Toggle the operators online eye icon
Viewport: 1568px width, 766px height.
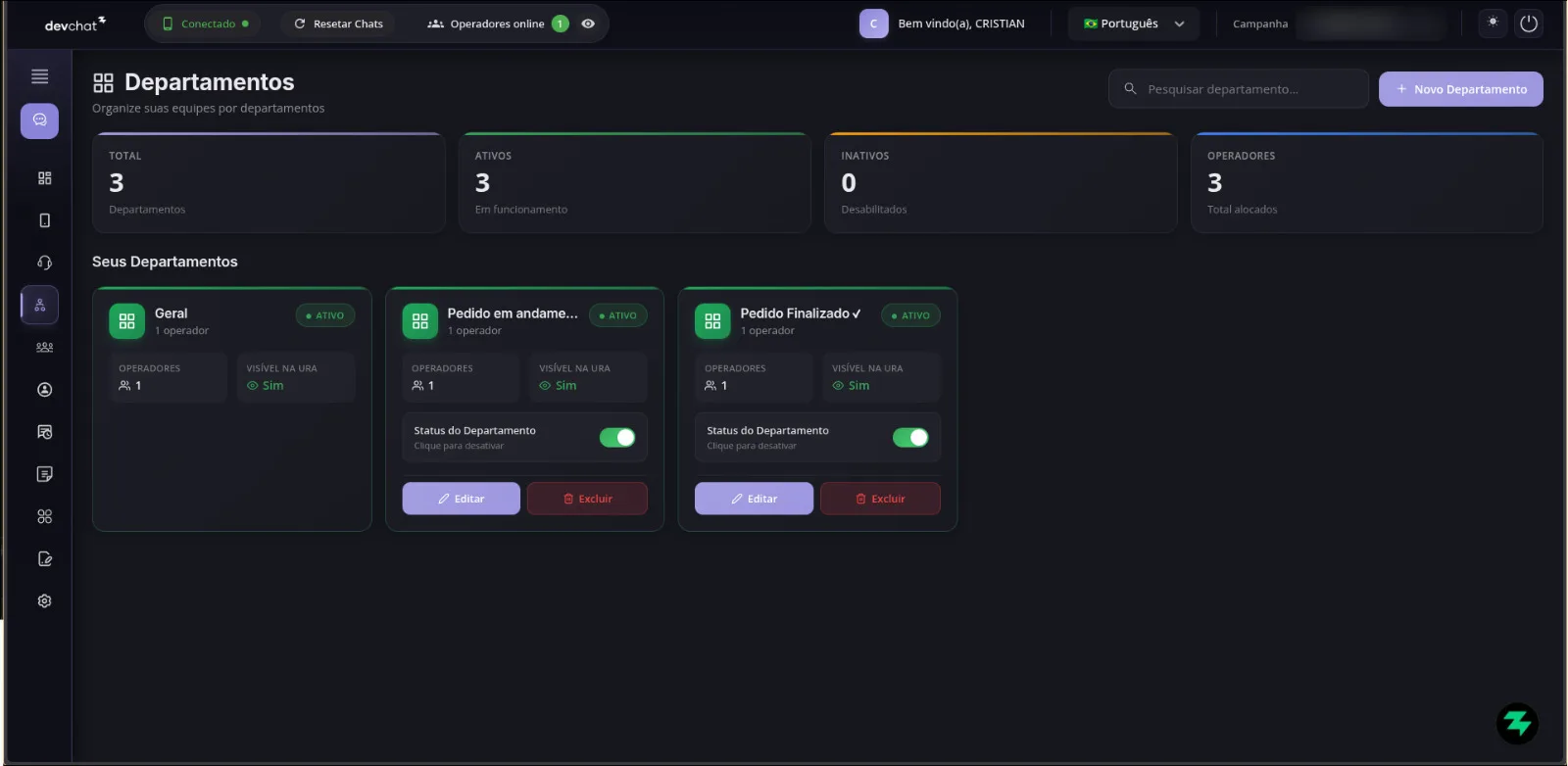[x=588, y=24]
